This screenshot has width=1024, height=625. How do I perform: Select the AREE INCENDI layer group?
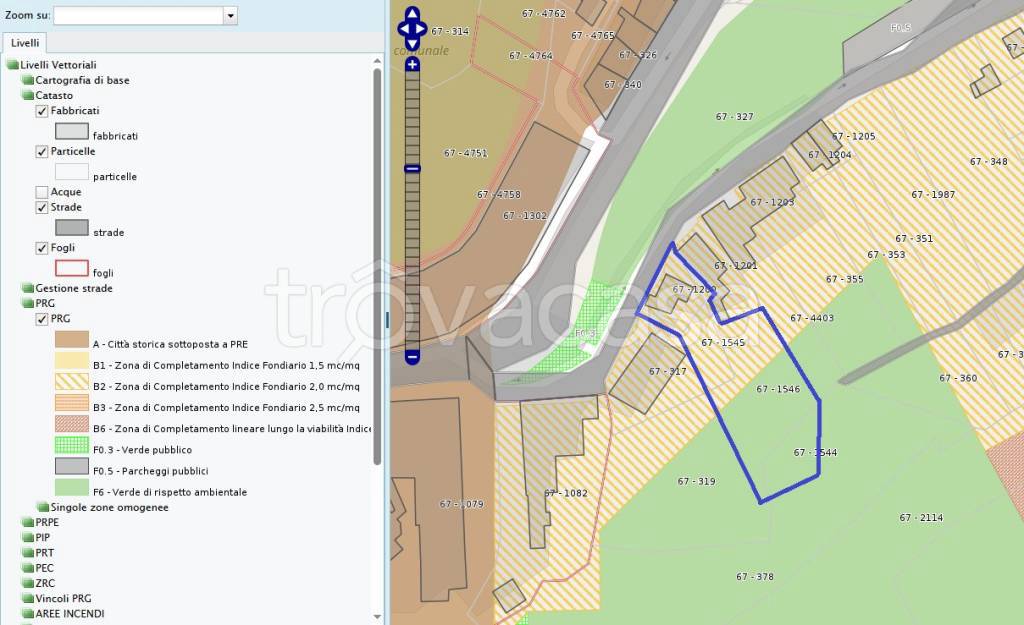tap(69, 613)
